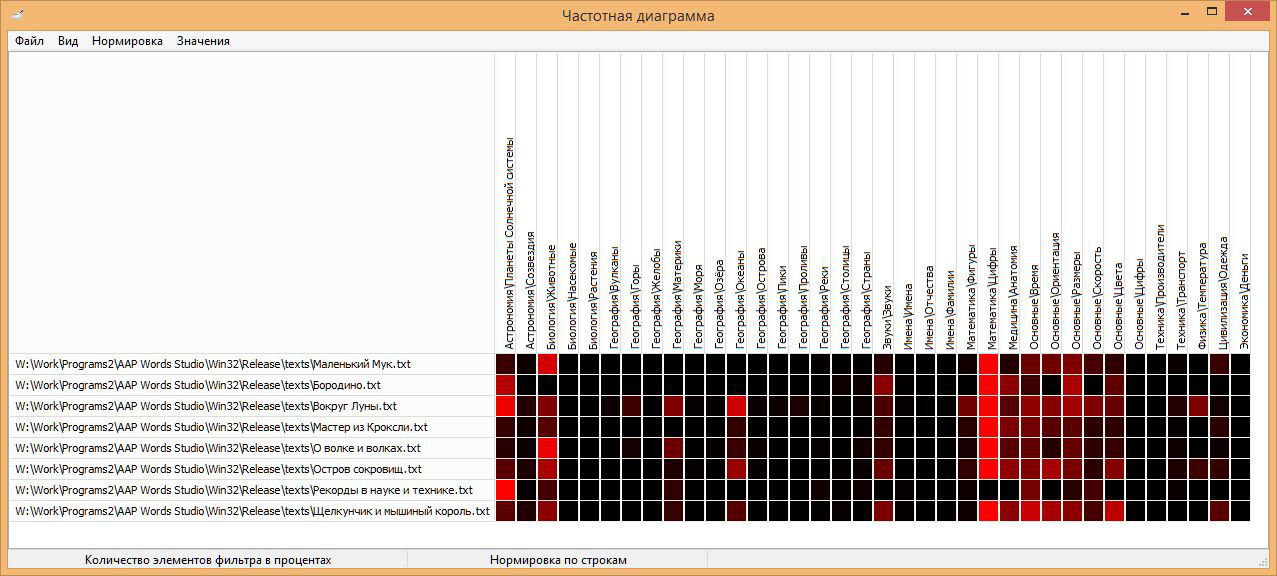This screenshot has height=576, width=1277.
Task: Select the Маленький Мук.txt row label
Action: (x=213, y=364)
